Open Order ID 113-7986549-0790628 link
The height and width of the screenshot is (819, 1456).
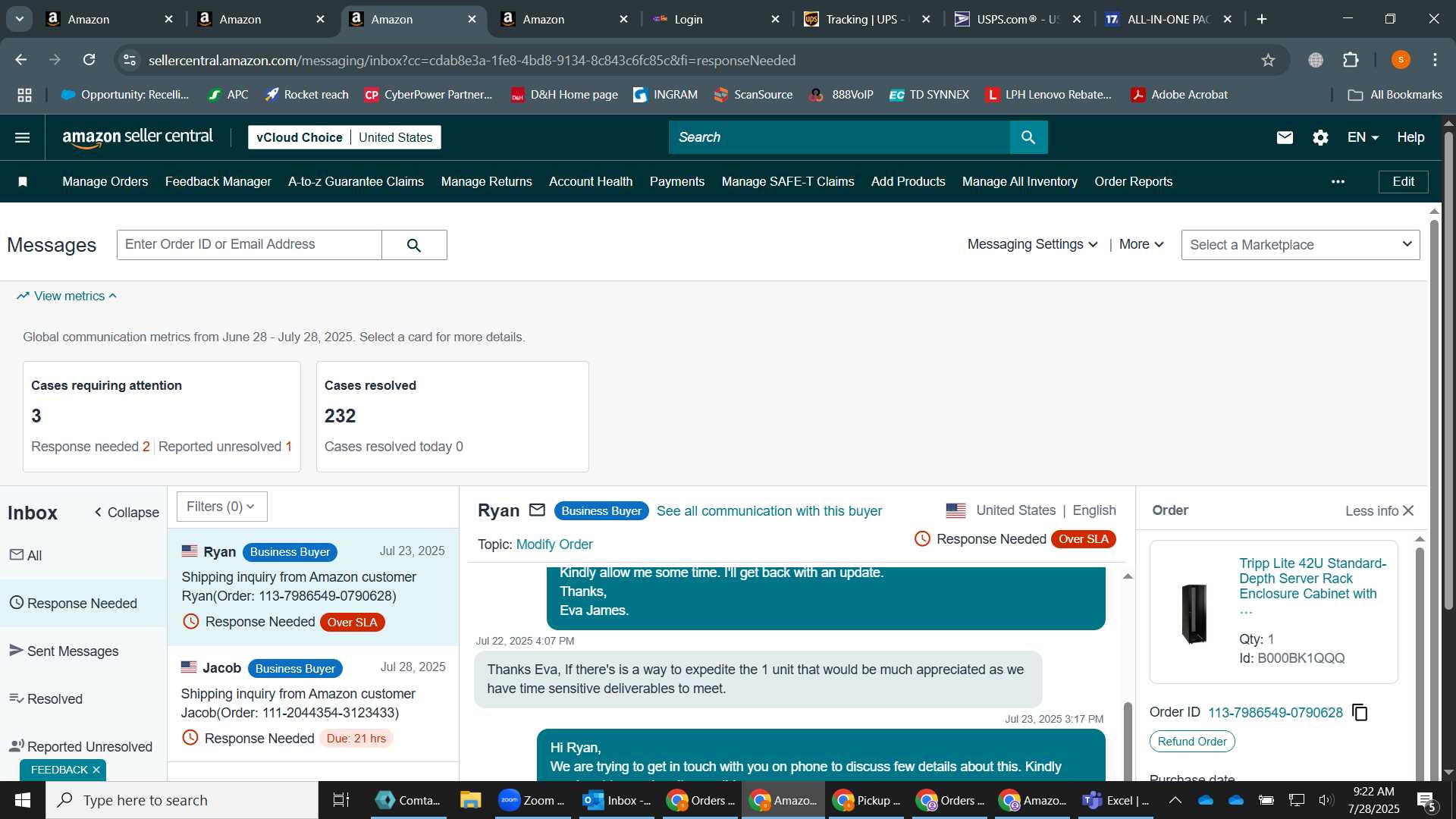(x=1275, y=712)
